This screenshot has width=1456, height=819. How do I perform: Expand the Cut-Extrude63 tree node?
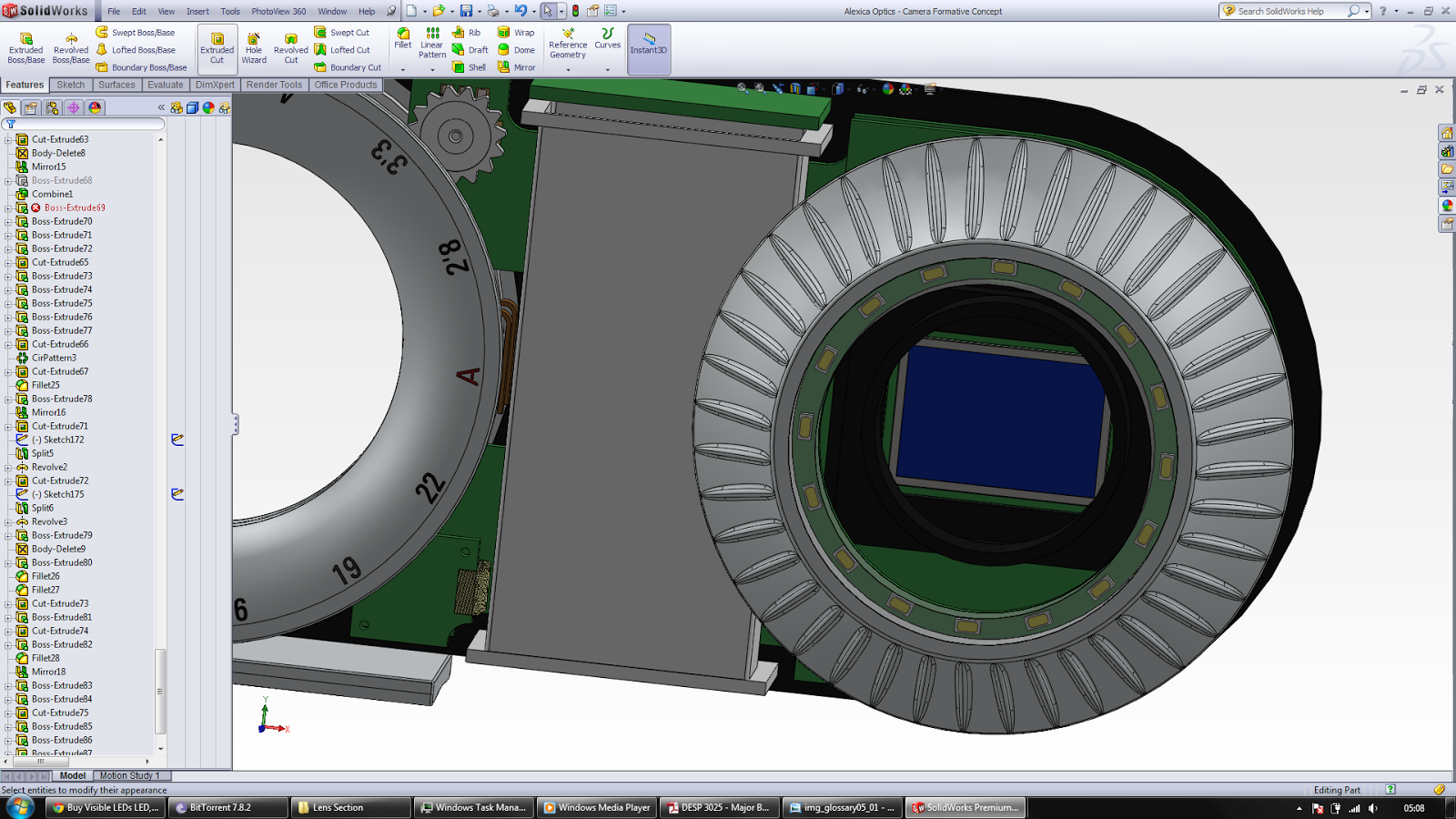[x=8, y=139]
